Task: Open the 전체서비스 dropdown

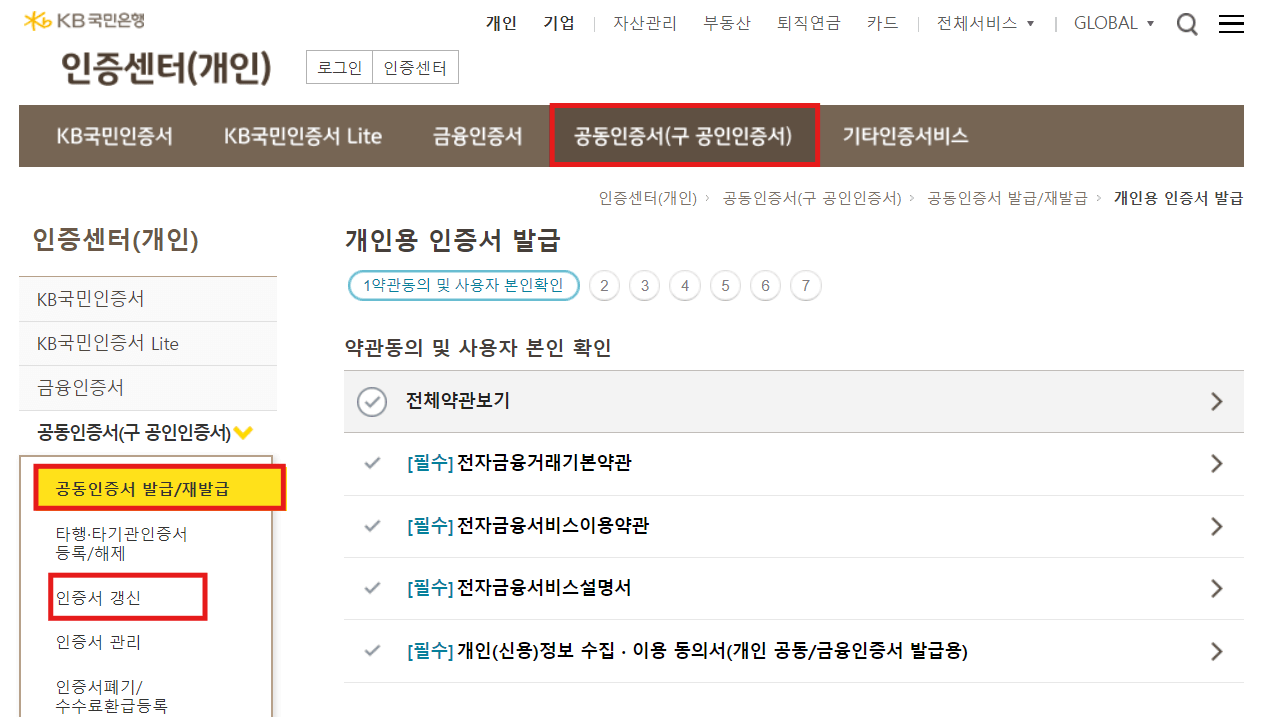Action: (x=985, y=23)
